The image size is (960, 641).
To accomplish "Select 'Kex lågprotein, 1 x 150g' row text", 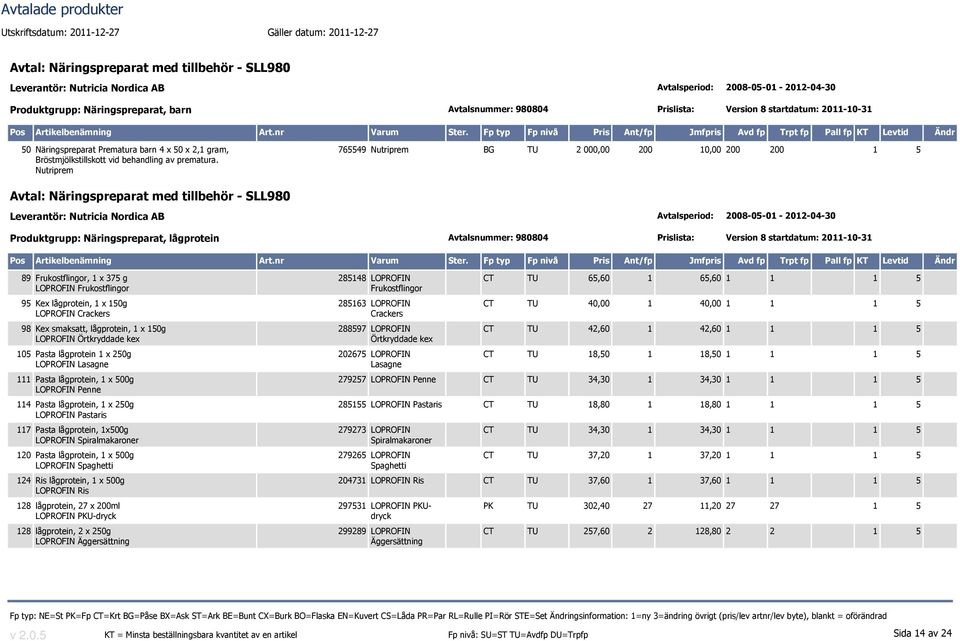I will tap(81, 303).
